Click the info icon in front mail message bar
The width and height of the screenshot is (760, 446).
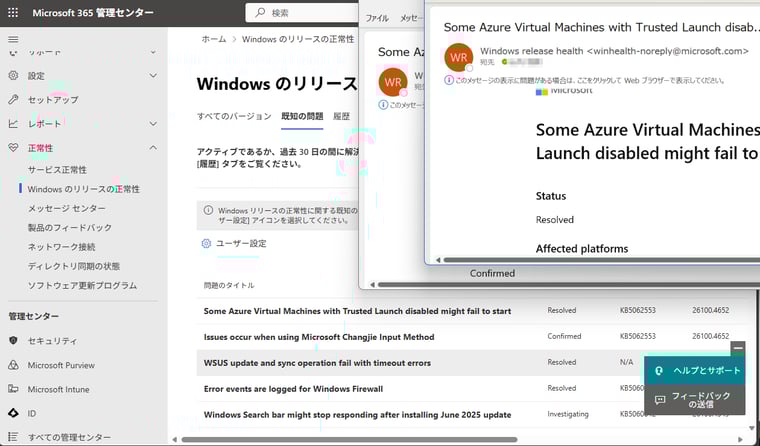pos(449,80)
